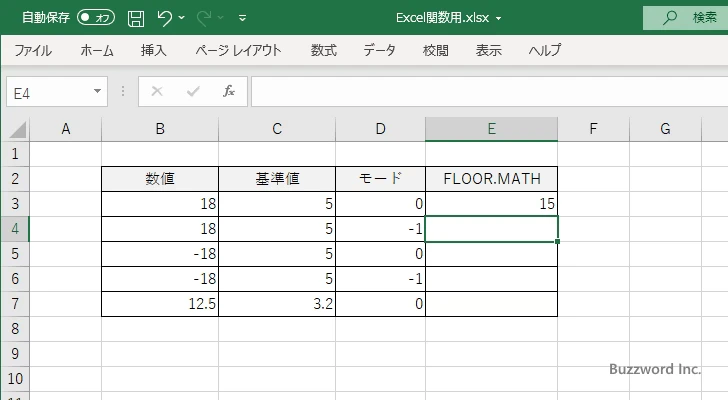Open Customize Quick Access Toolbar dropdown
This screenshot has height=400, width=728.
[x=242, y=19]
